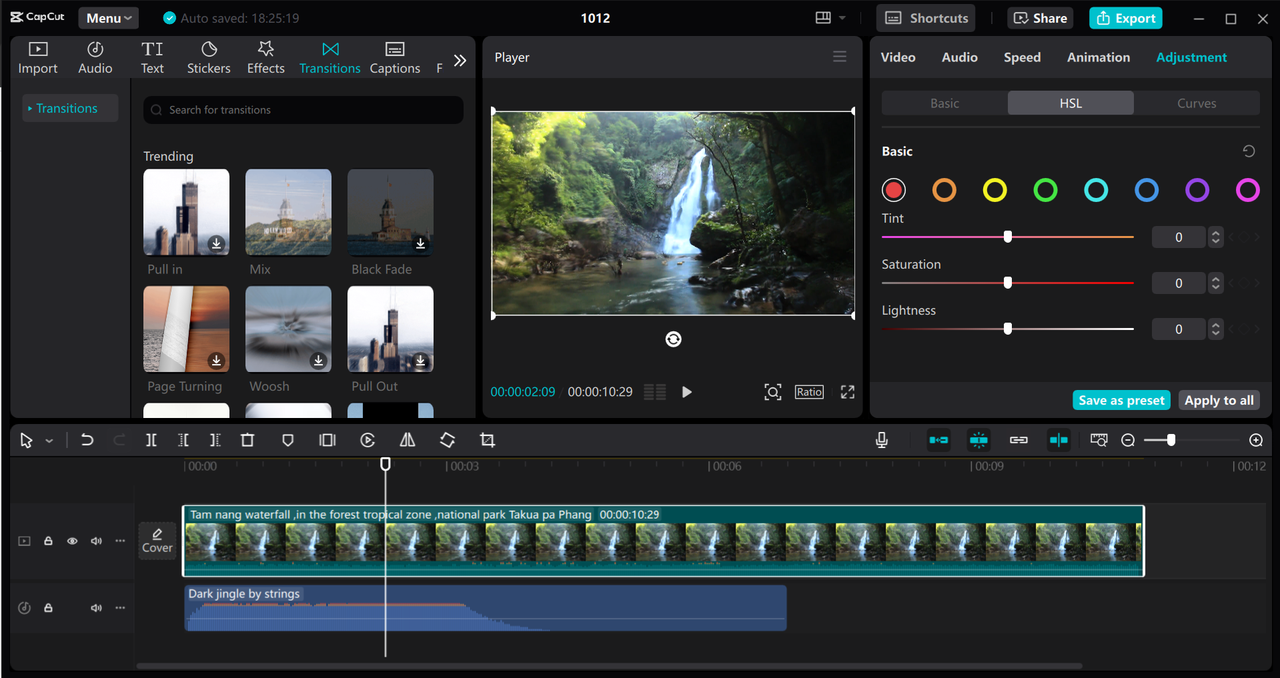This screenshot has width=1280, height=678.
Task: Click the timeline zoom-in magnifier
Action: tap(1256, 440)
